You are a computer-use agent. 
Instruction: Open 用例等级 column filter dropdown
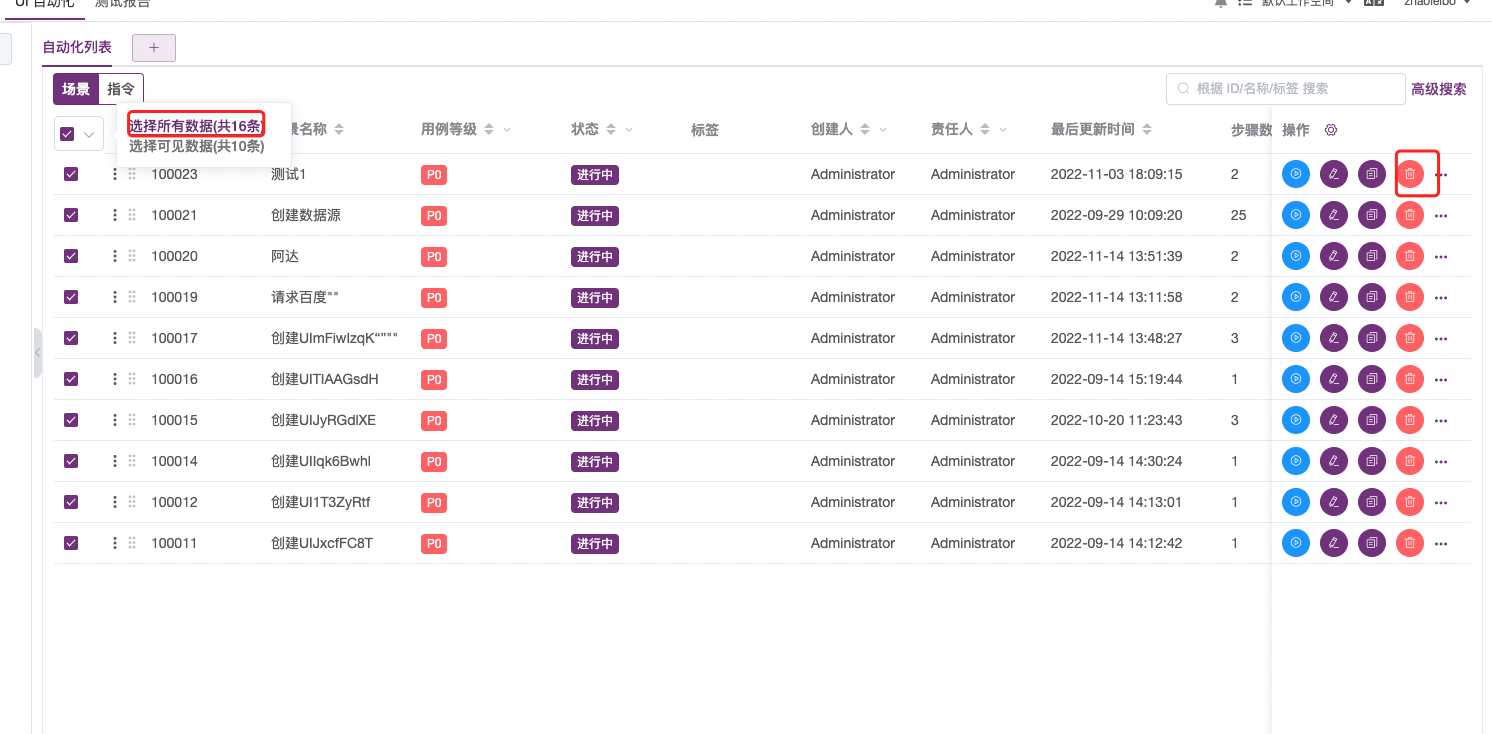(x=507, y=130)
